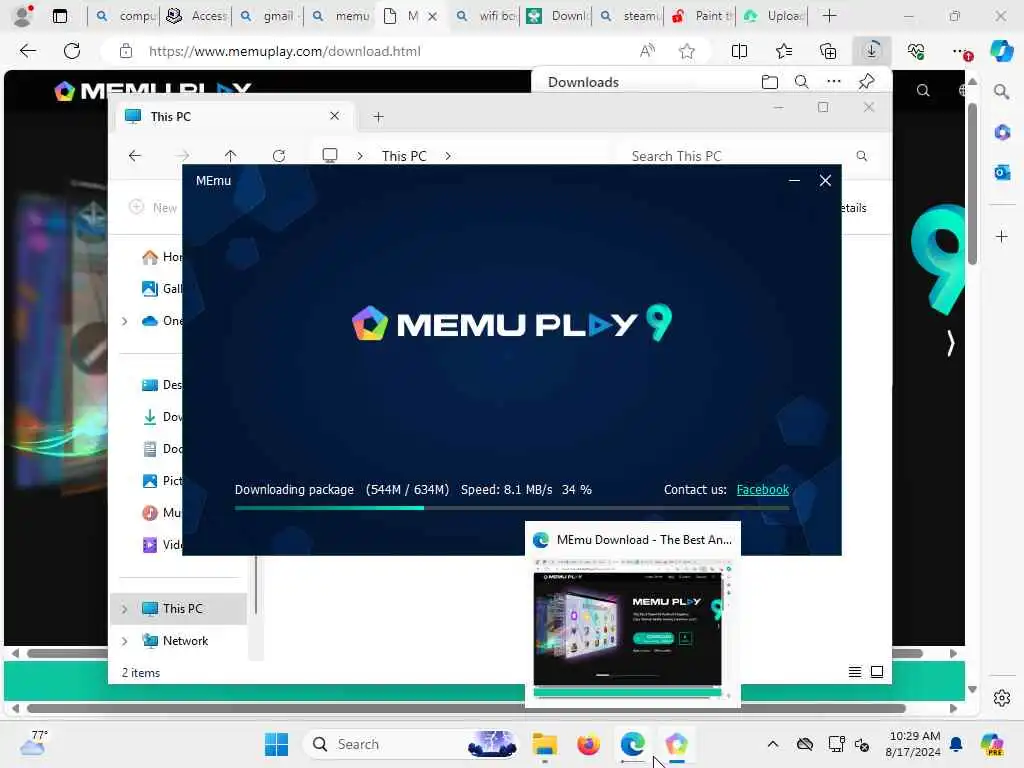Switch File Explorer to details view
Image resolution: width=1024 pixels, height=768 pixels.
(855, 672)
